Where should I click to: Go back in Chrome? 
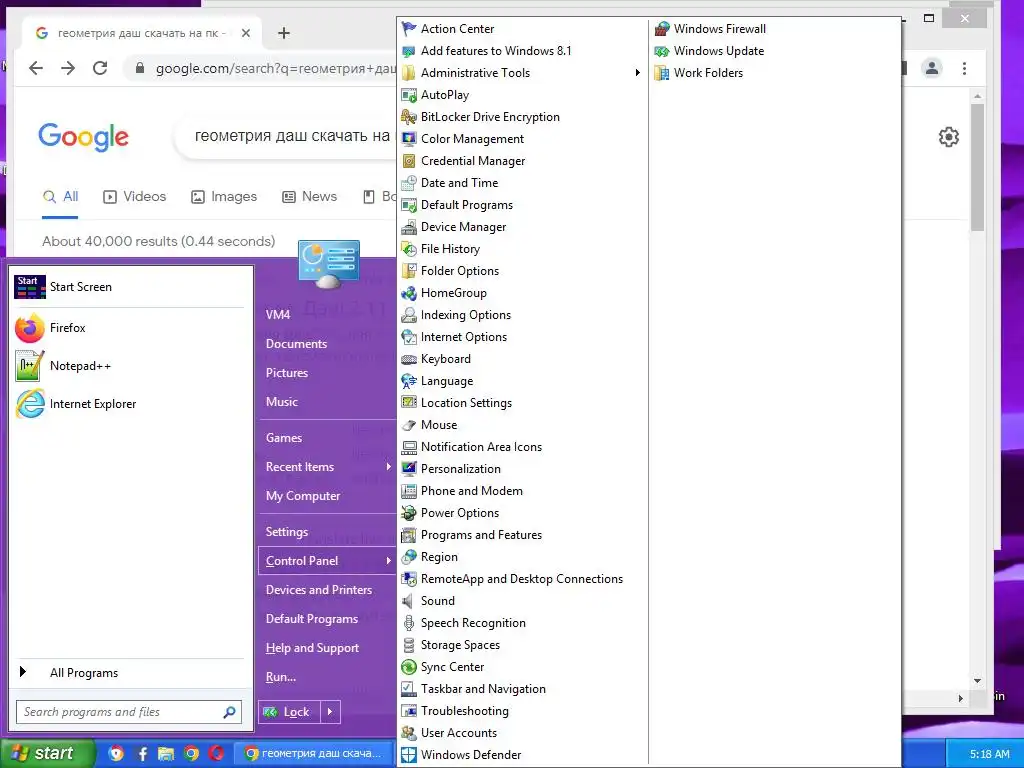[x=36, y=68]
